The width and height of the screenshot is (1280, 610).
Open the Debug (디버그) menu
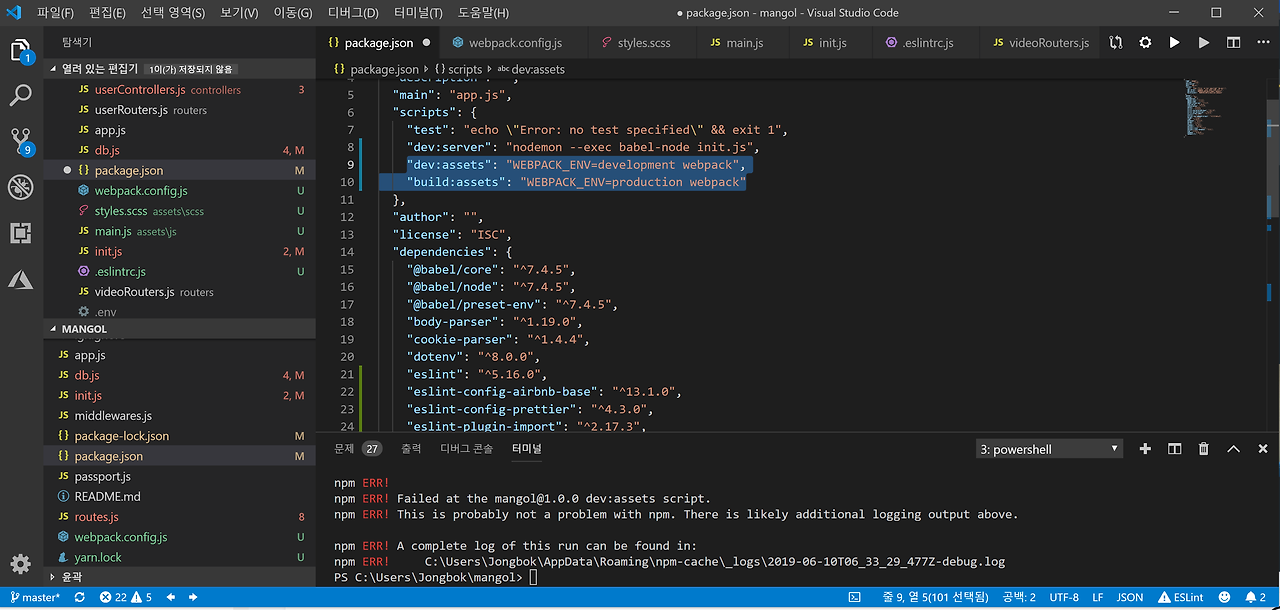tap(353, 13)
